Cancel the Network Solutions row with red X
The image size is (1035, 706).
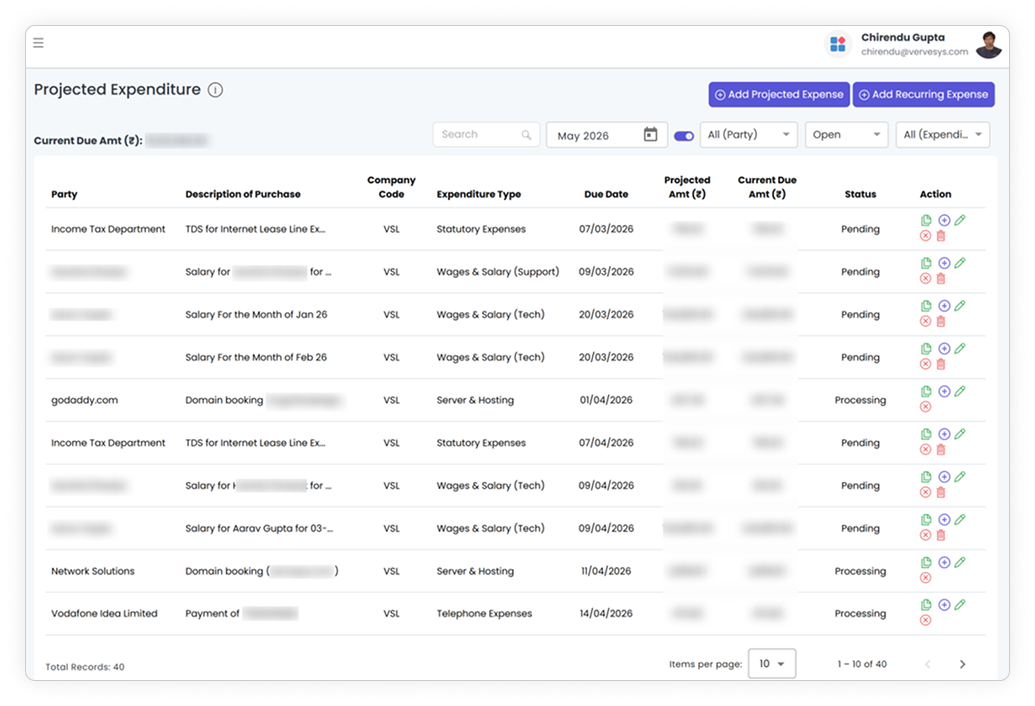pos(925,577)
